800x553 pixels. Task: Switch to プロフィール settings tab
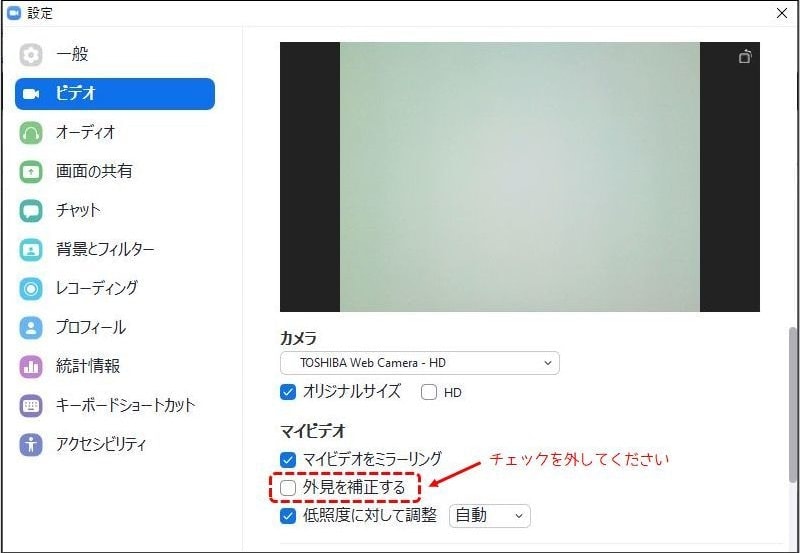90,327
